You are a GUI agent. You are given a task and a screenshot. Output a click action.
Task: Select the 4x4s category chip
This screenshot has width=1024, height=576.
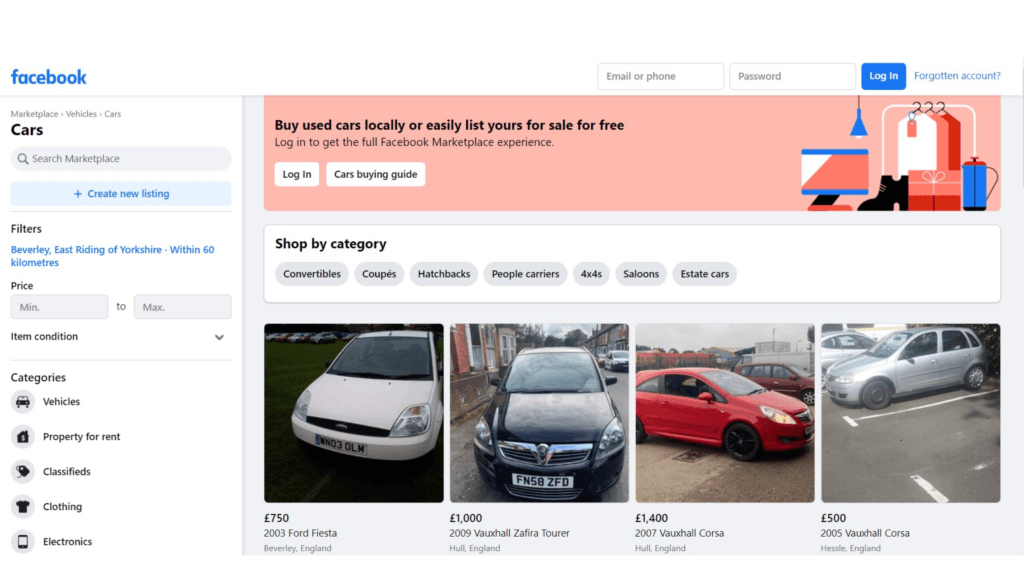(591, 274)
